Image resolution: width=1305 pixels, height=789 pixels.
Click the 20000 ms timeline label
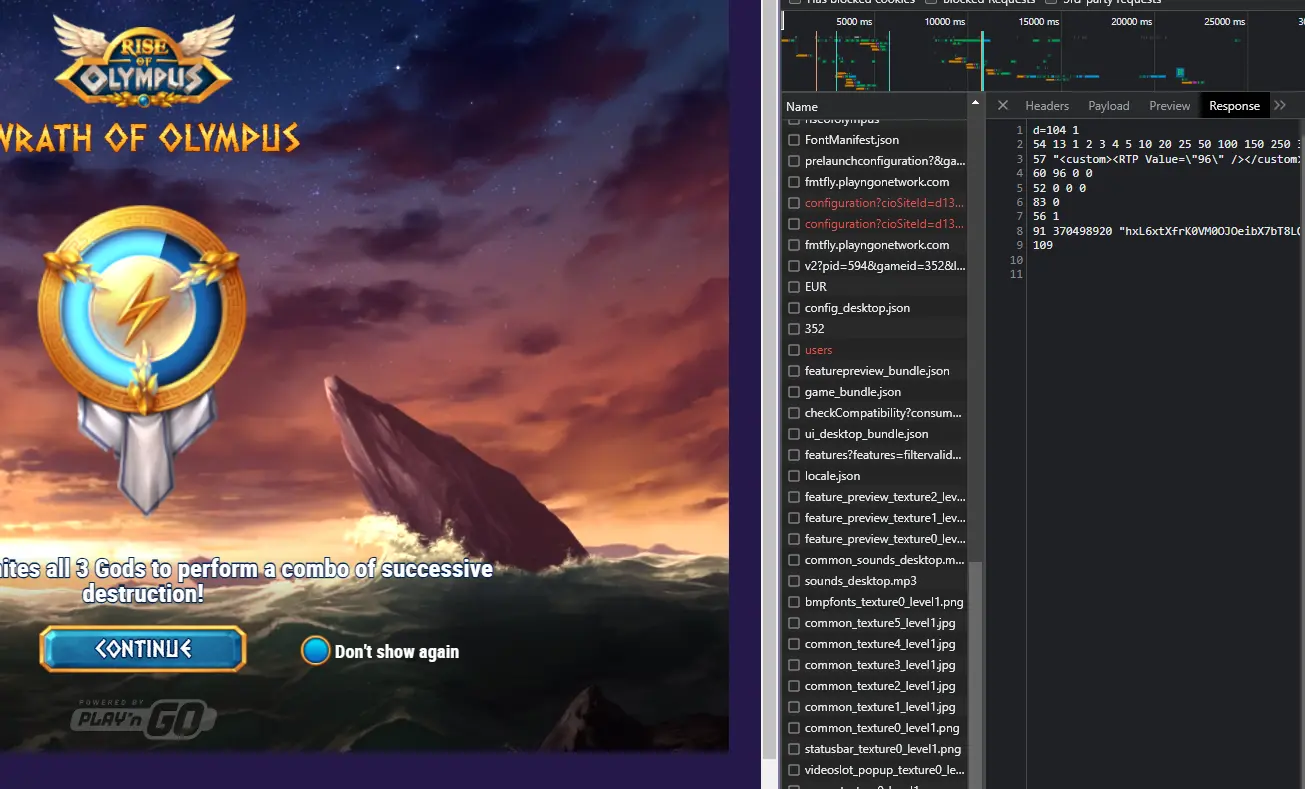click(1131, 21)
